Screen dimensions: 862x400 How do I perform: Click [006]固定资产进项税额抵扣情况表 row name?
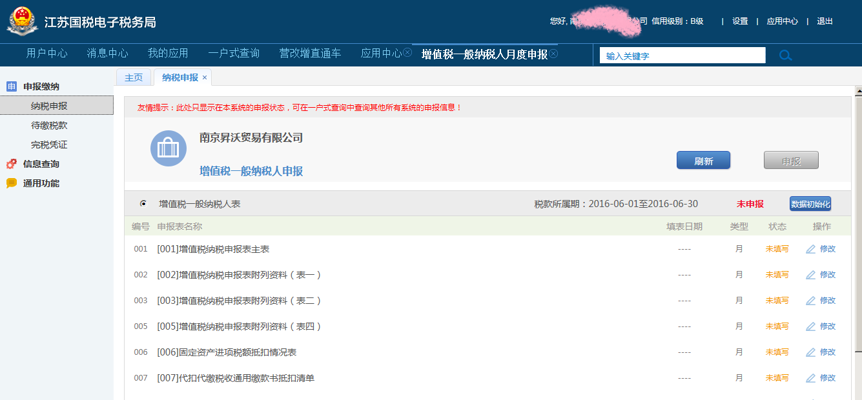tap(227, 352)
